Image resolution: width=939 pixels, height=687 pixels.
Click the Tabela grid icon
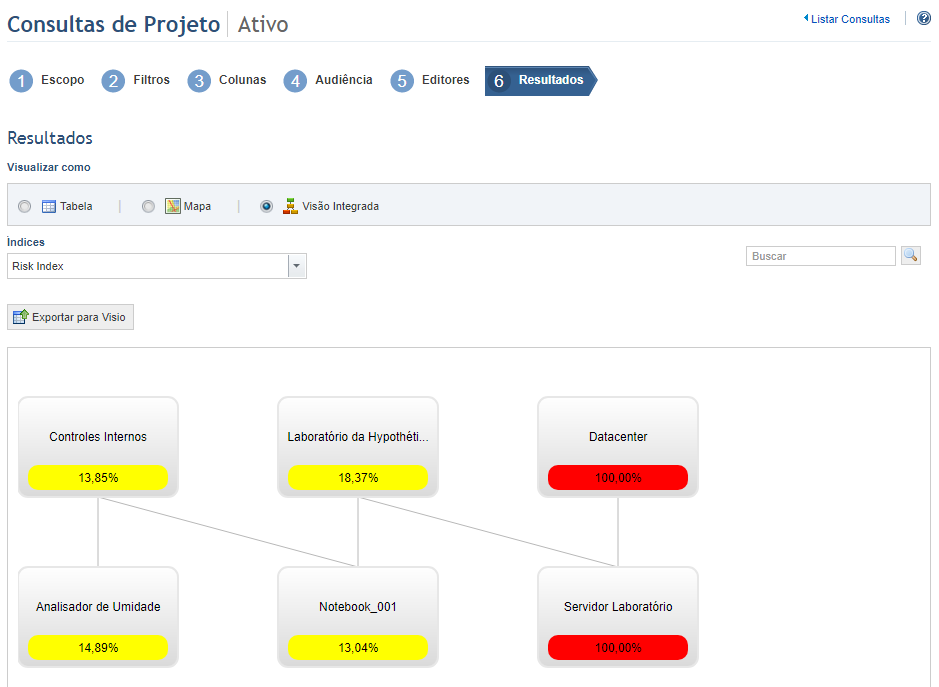(x=49, y=207)
